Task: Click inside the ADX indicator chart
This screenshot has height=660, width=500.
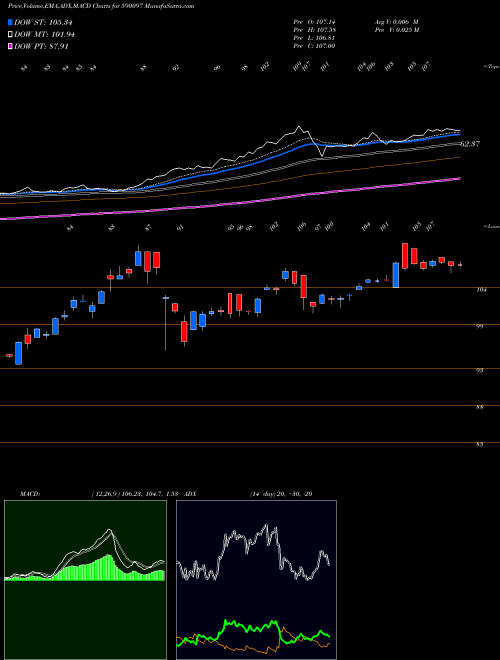Action: (x=256, y=580)
